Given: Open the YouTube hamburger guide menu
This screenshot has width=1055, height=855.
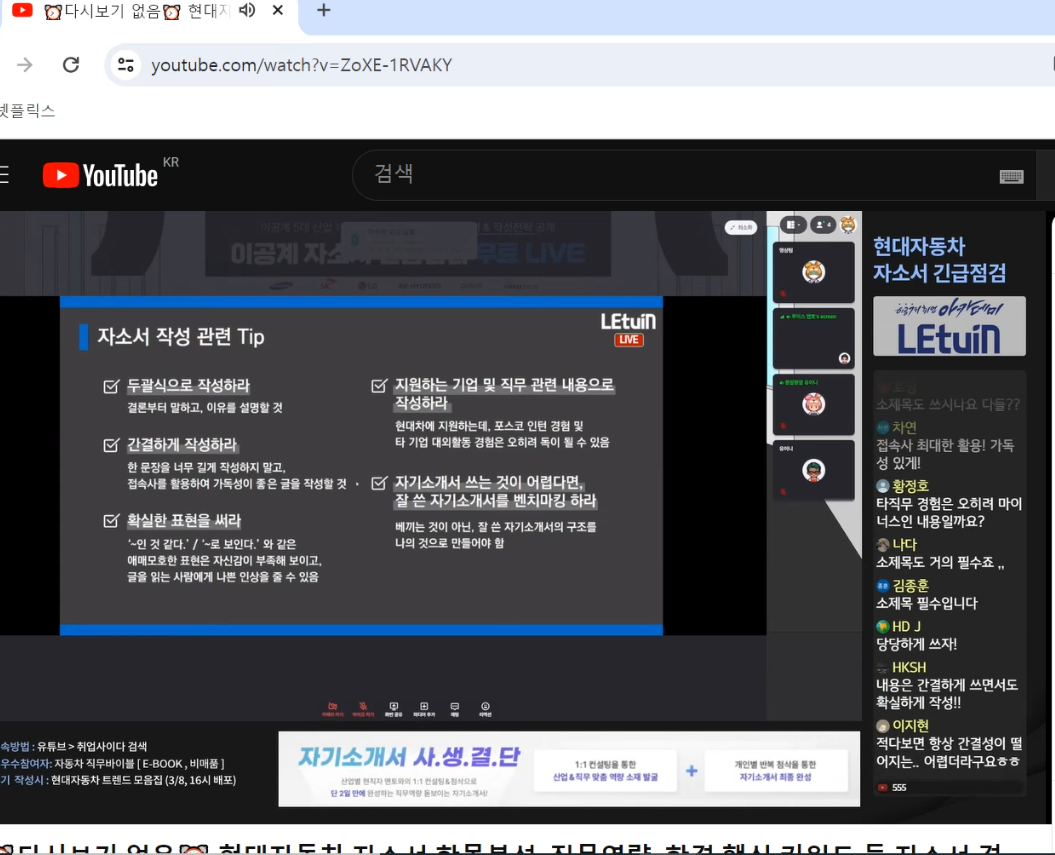Looking at the screenshot, I should point(4,176).
